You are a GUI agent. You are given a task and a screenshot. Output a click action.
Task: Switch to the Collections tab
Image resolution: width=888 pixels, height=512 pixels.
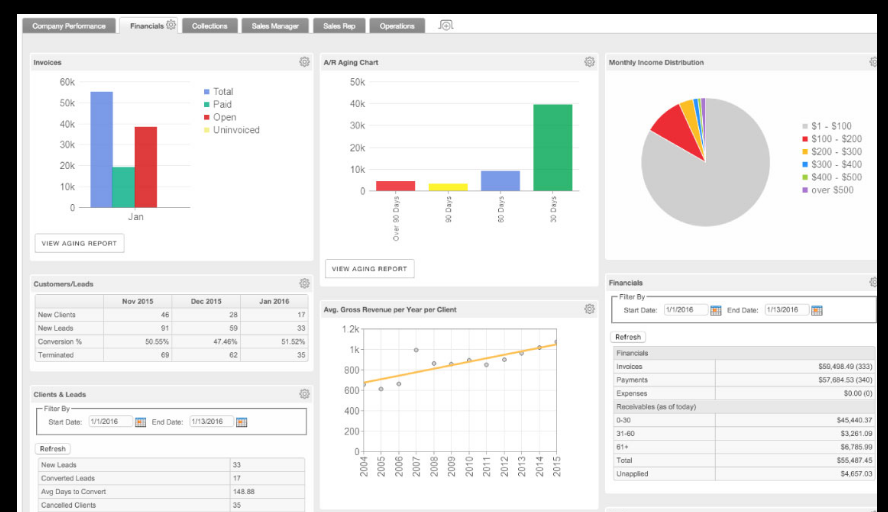(x=210, y=26)
